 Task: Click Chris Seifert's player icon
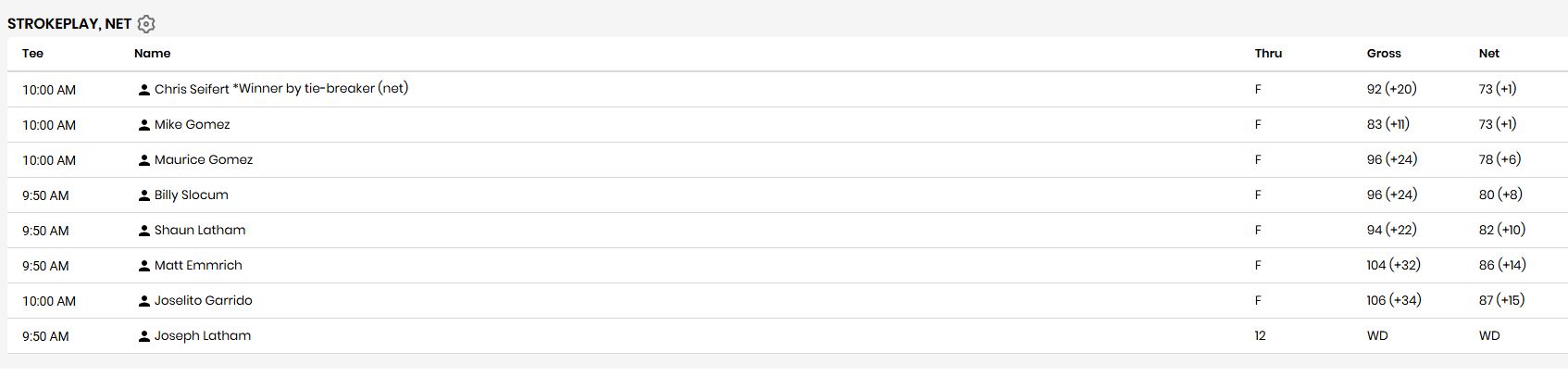(144, 90)
